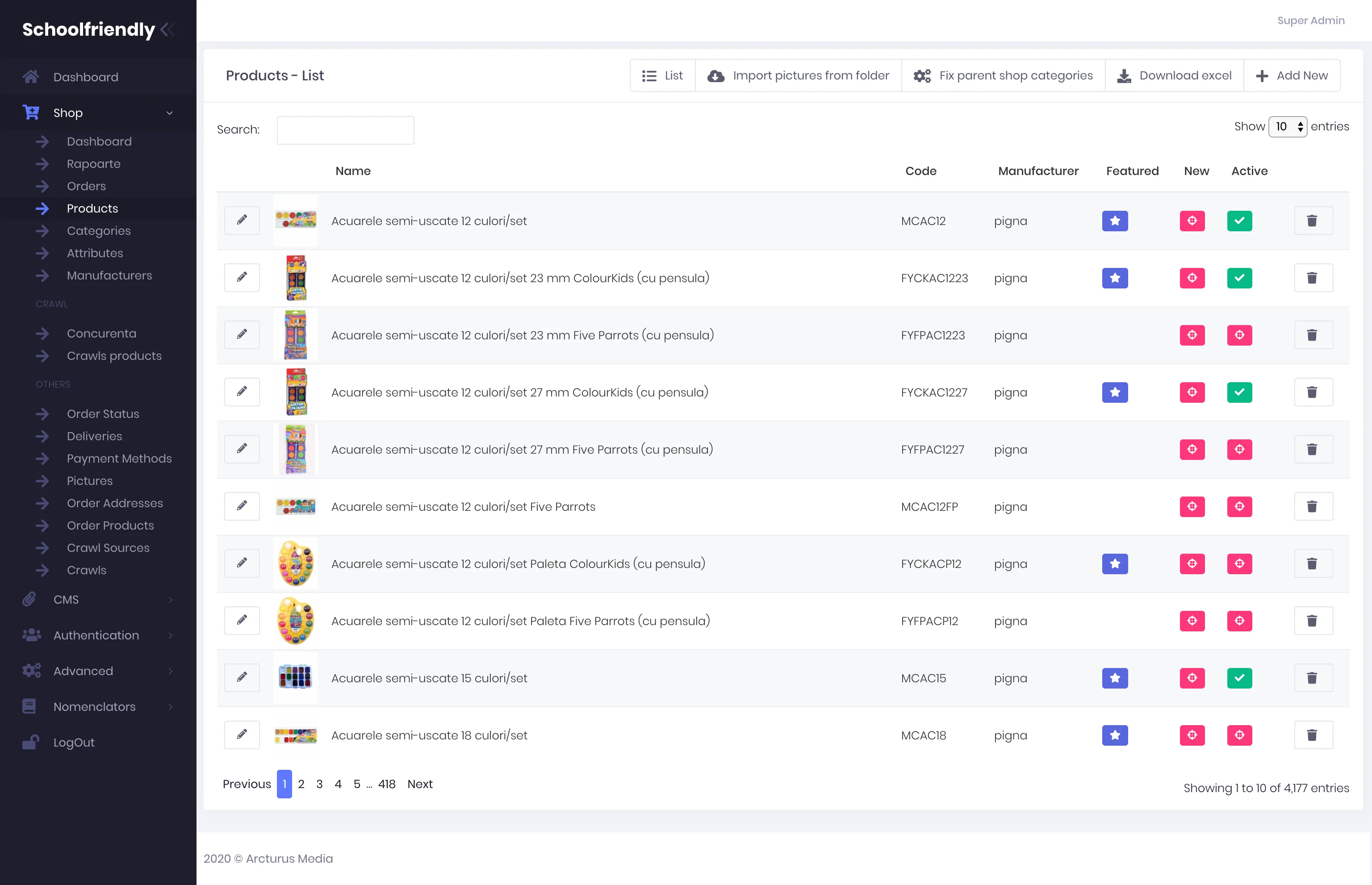This screenshot has width=1372, height=885.
Task: Activate the pink Active button for FYFPAC1223
Action: pyautogui.click(x=1239, y=335)
